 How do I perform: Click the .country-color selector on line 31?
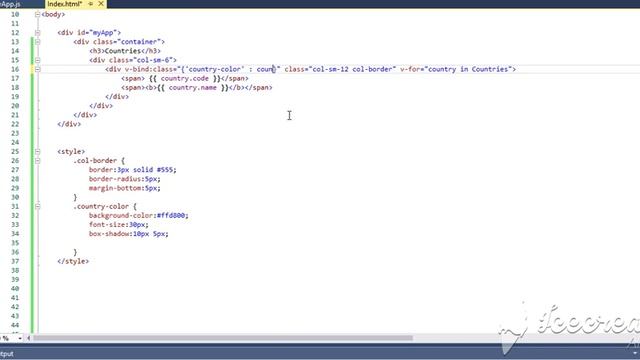[x=101, y=207]
